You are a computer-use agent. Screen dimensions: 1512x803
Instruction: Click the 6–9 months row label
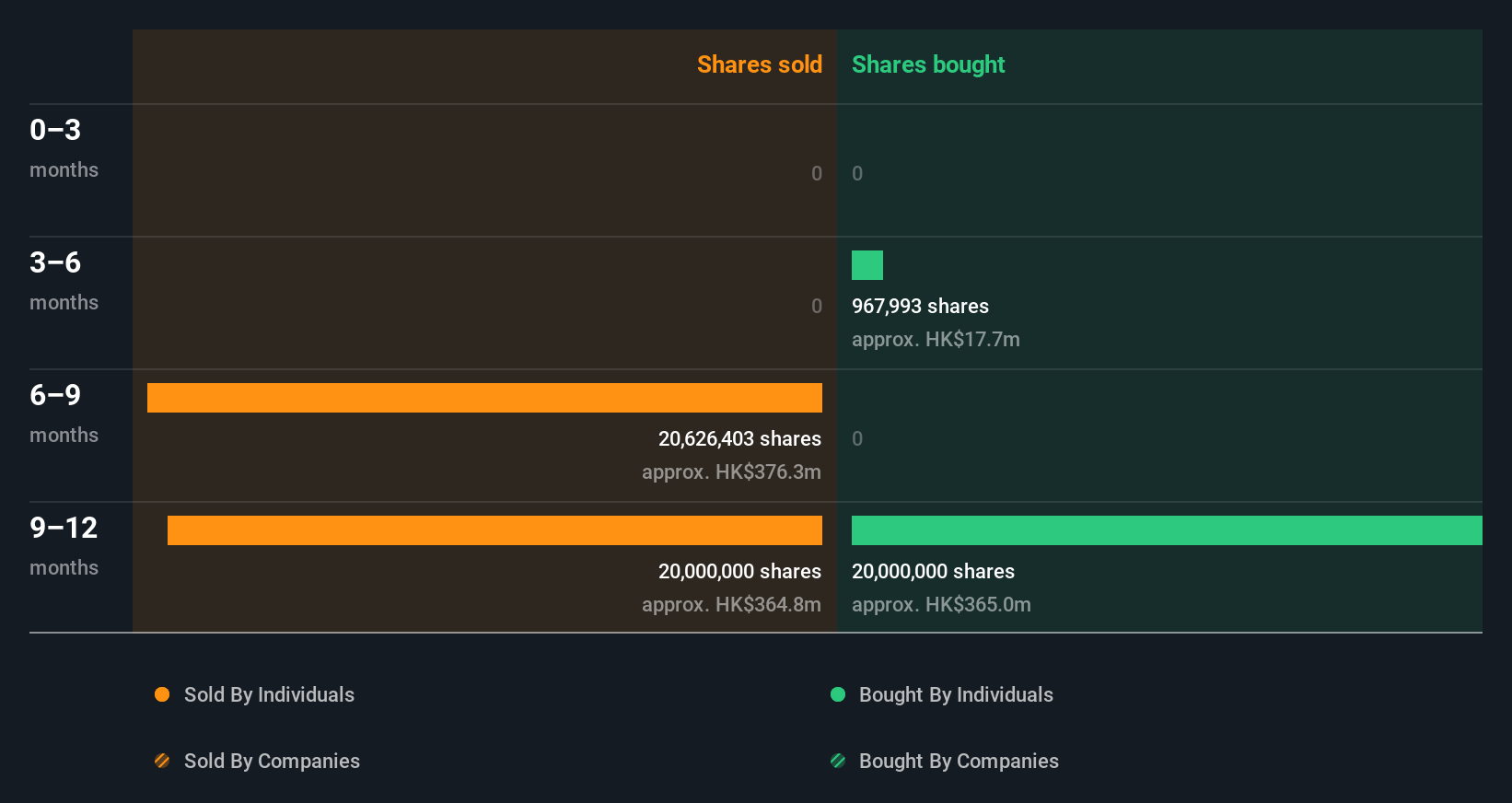click(x=64, y=413)
